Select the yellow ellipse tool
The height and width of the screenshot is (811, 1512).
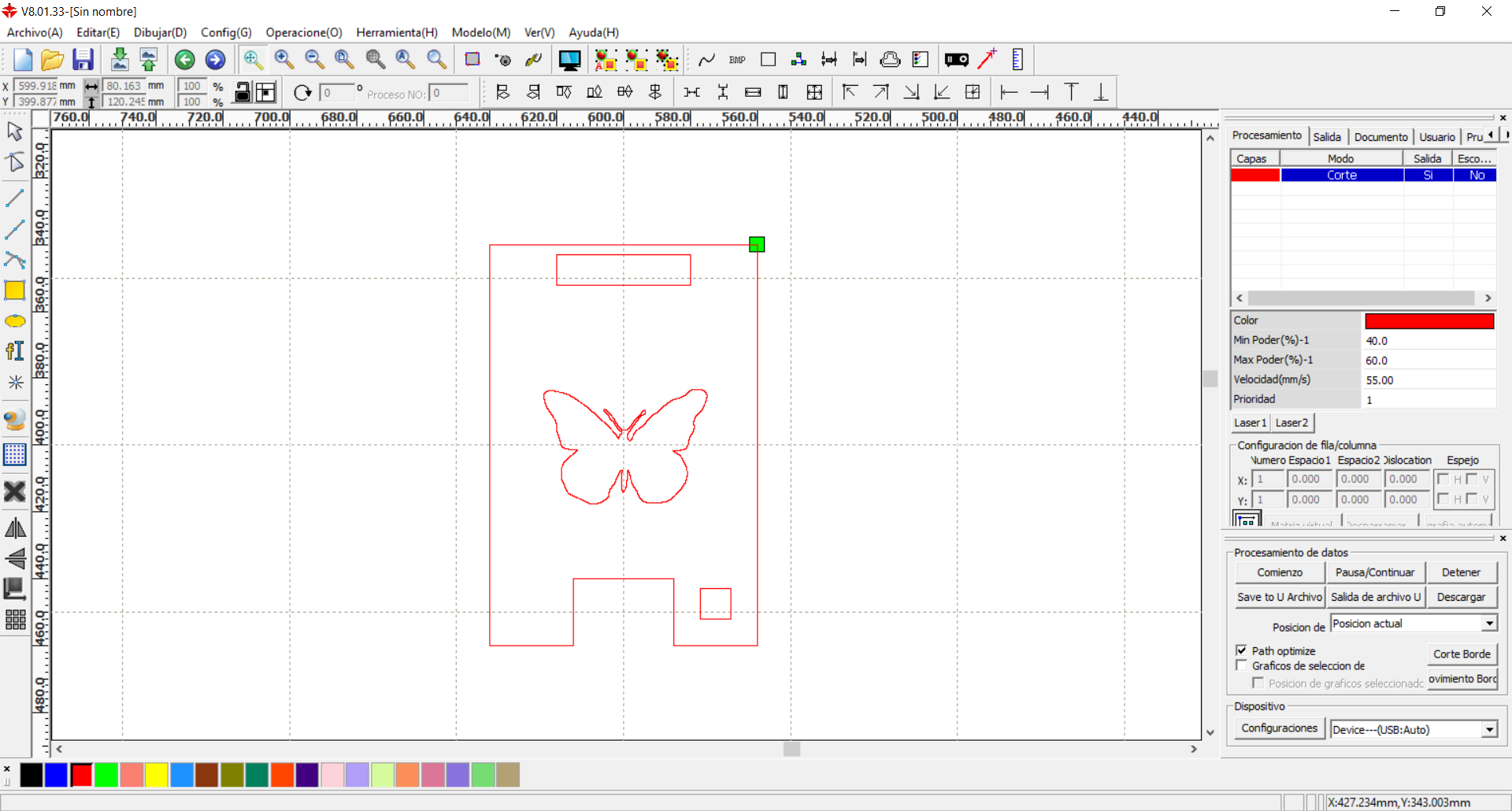click(15, 321)
